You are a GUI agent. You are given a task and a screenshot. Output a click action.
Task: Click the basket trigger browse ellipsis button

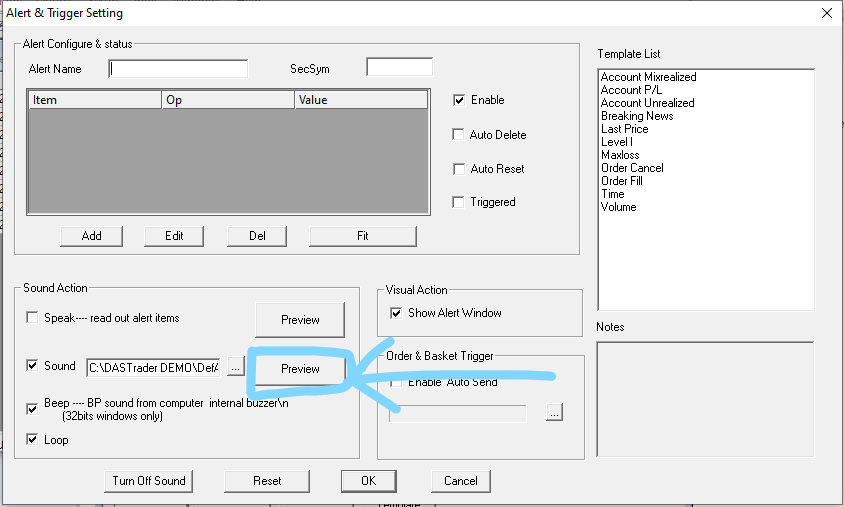tap(554, 413)
